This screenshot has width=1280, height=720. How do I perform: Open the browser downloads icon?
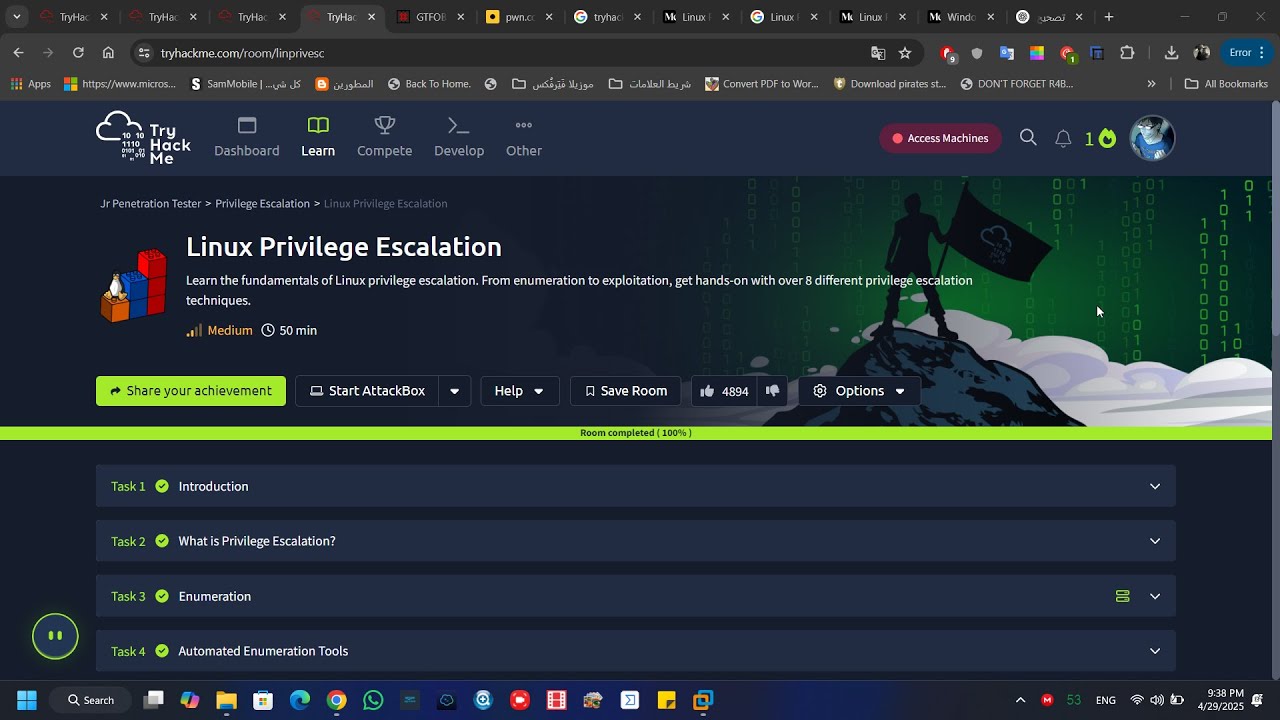point(1171,53)
